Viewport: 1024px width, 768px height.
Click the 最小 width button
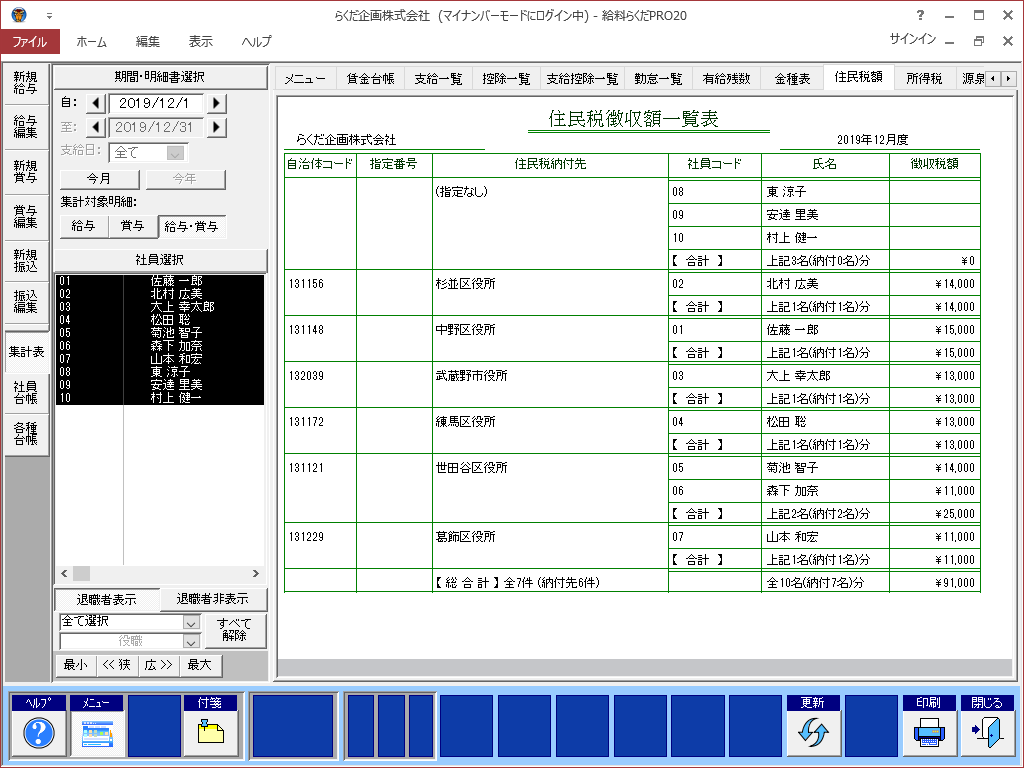coord(76,665)
